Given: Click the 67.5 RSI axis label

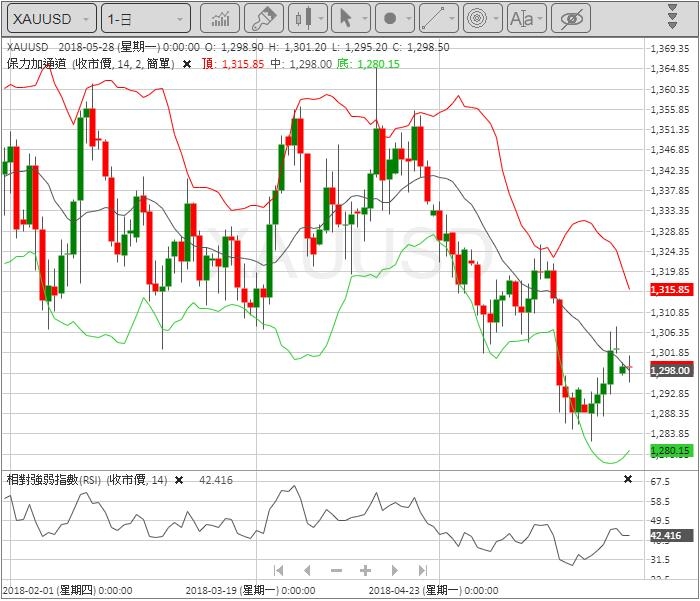Looking at the screenshot, I should coord(660,481).
